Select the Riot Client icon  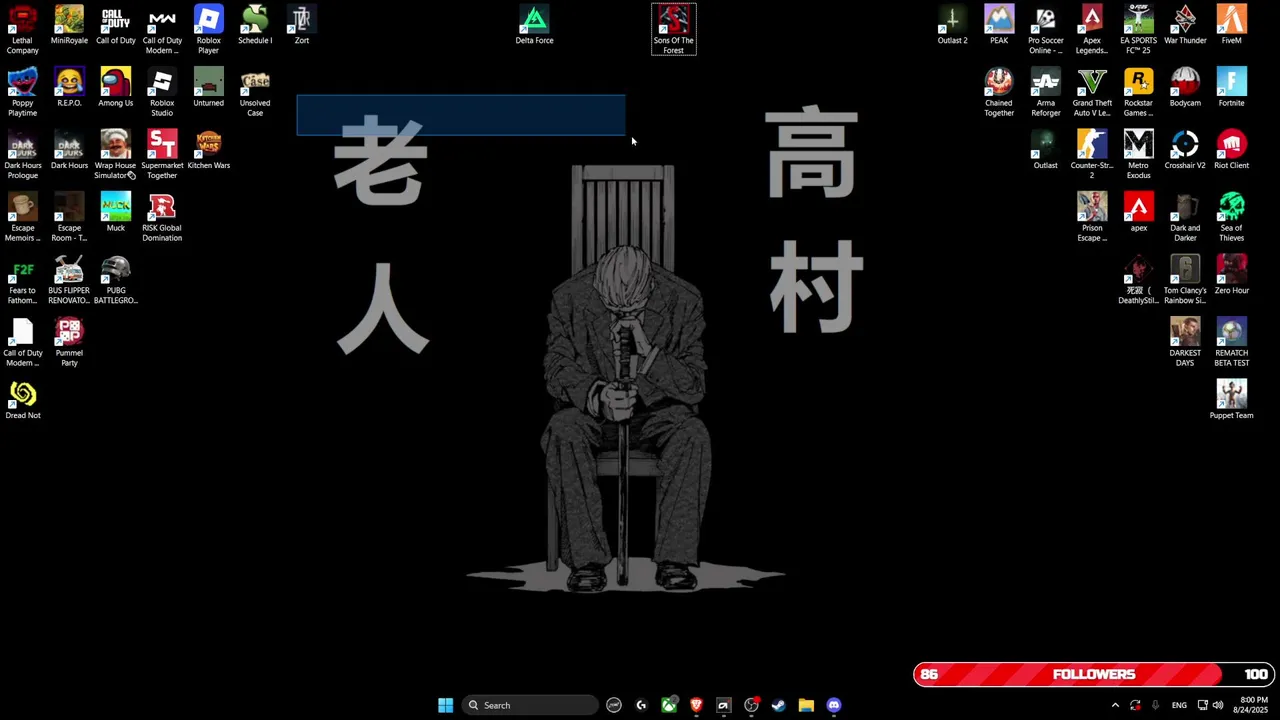pyautogui.click(x=1231, y=151)
